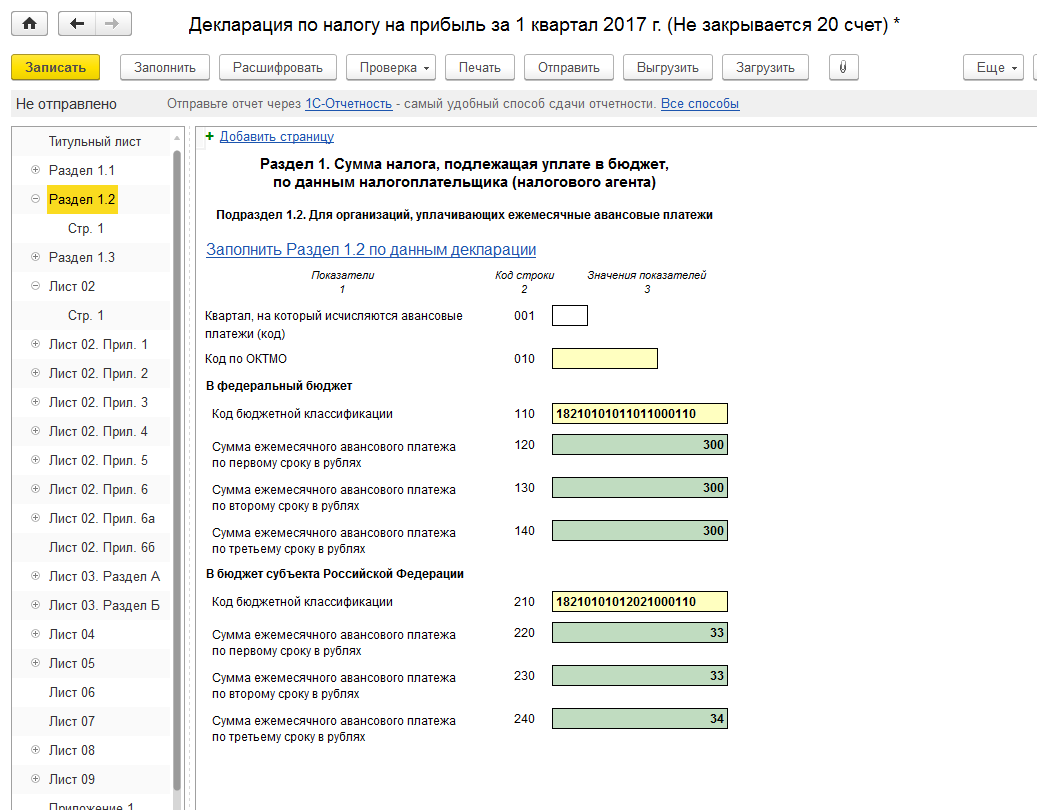
Task: Click the Home icon button
Action: [29, 24]
